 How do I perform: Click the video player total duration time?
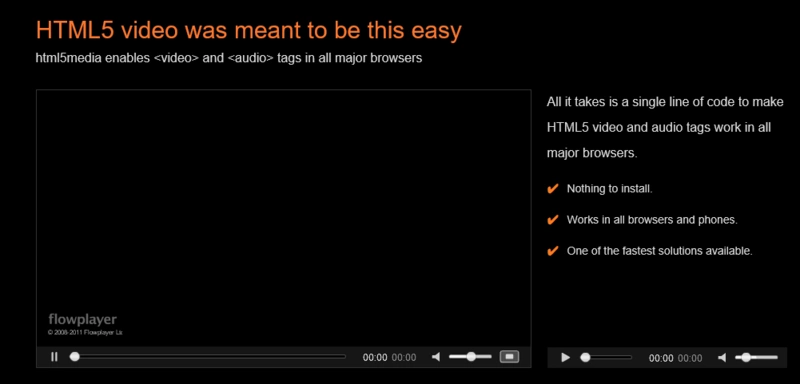tap(404, 357)
